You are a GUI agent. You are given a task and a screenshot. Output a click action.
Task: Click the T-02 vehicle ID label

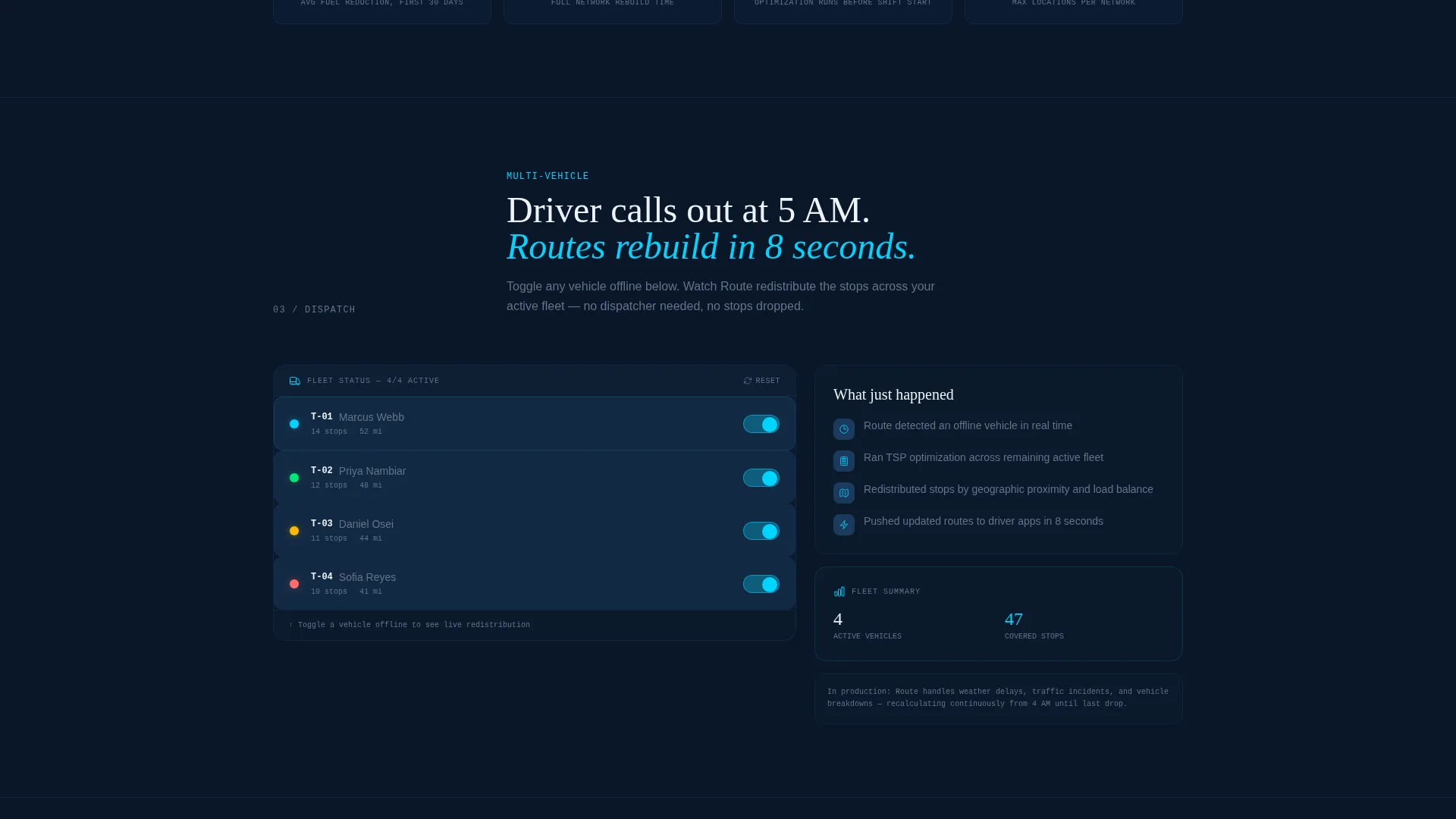322,470
